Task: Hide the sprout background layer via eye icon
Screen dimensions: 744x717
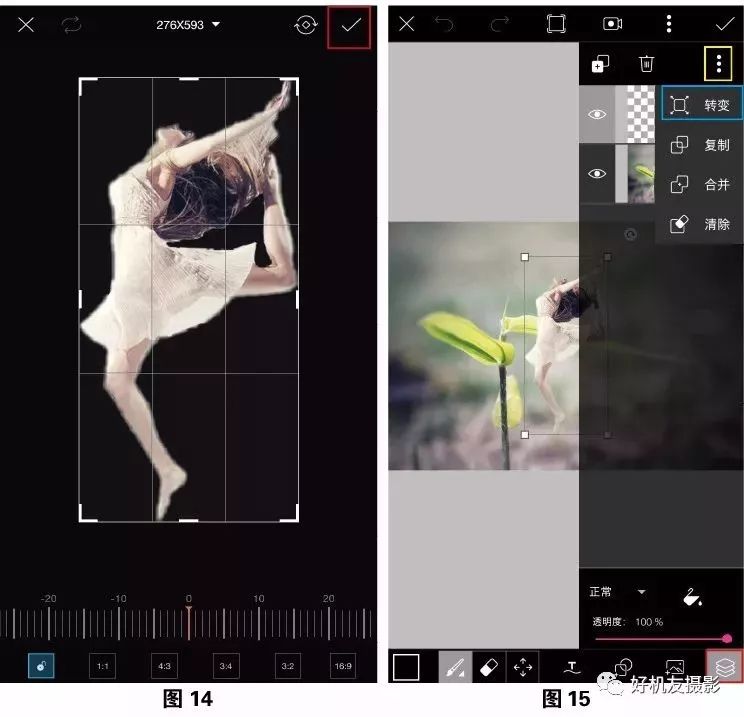Action: (x=597, y=174)
